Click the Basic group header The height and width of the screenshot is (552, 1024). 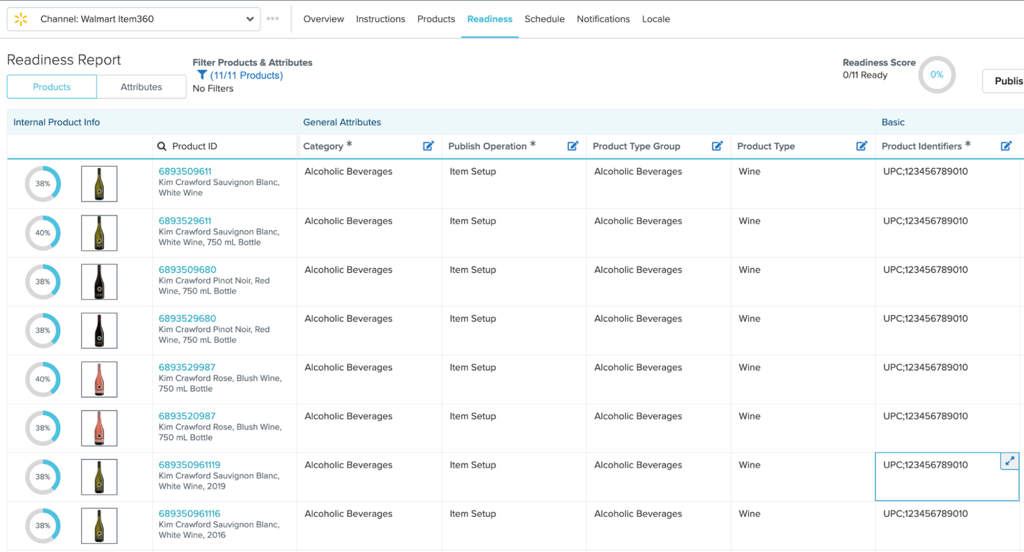click(893, 122)
